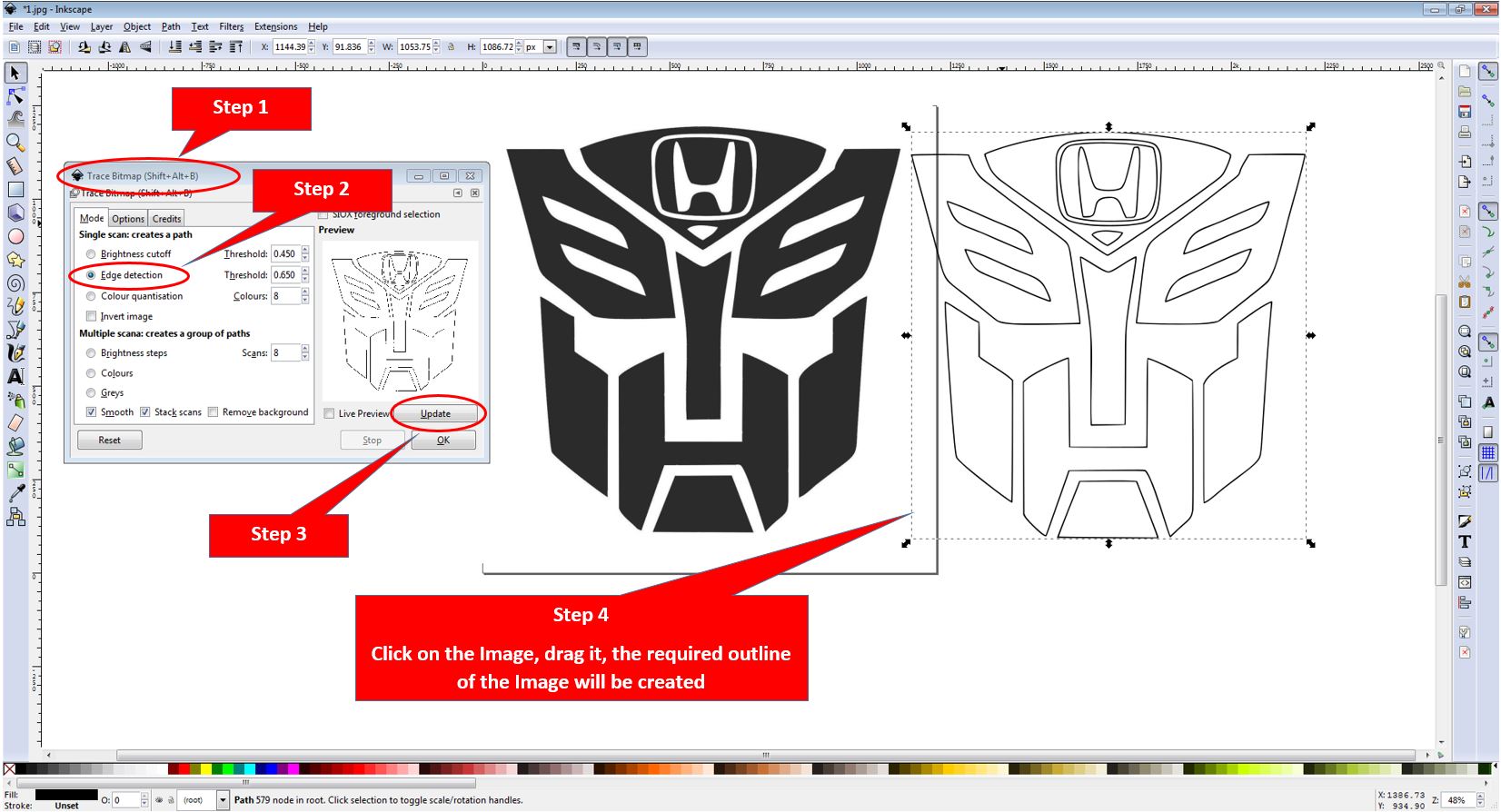Viewport: 1501px width, 812px height.
Task: Click the X coordinate stepper arrows
Action: click(x=312, y=47)
